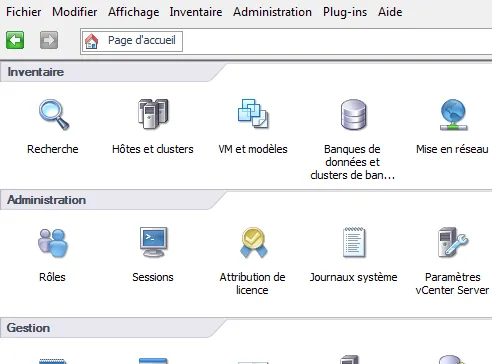Open VM et modèles icon
The width and height of the screenshot is (492, 364).
point(253,114)
